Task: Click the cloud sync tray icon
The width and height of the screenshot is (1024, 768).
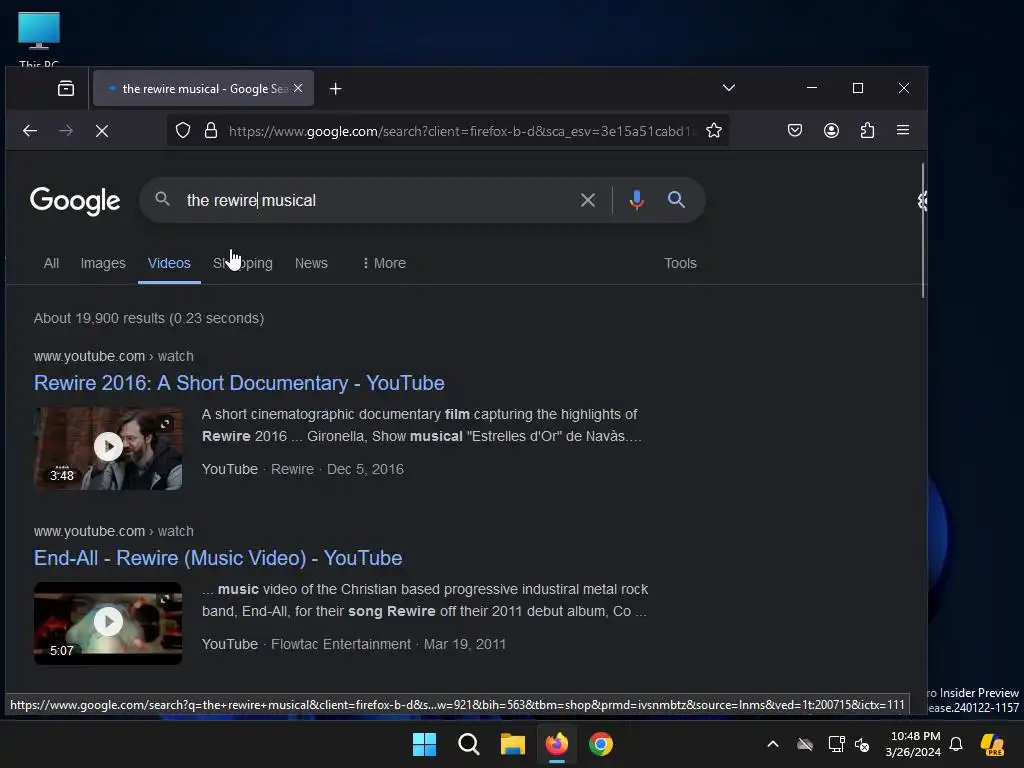Action: tap(805, 744)
